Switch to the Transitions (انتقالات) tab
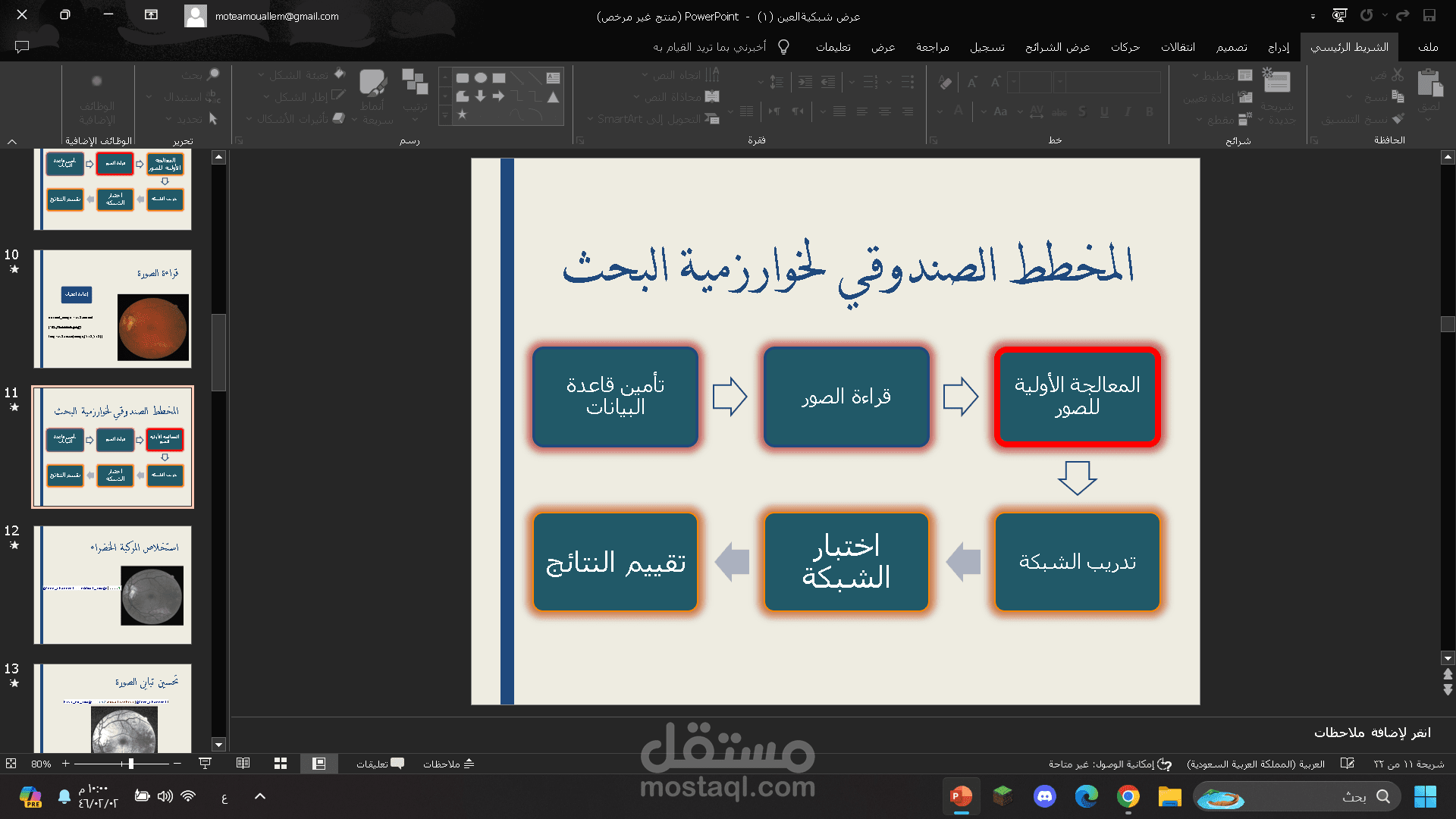 (1178, 47)
